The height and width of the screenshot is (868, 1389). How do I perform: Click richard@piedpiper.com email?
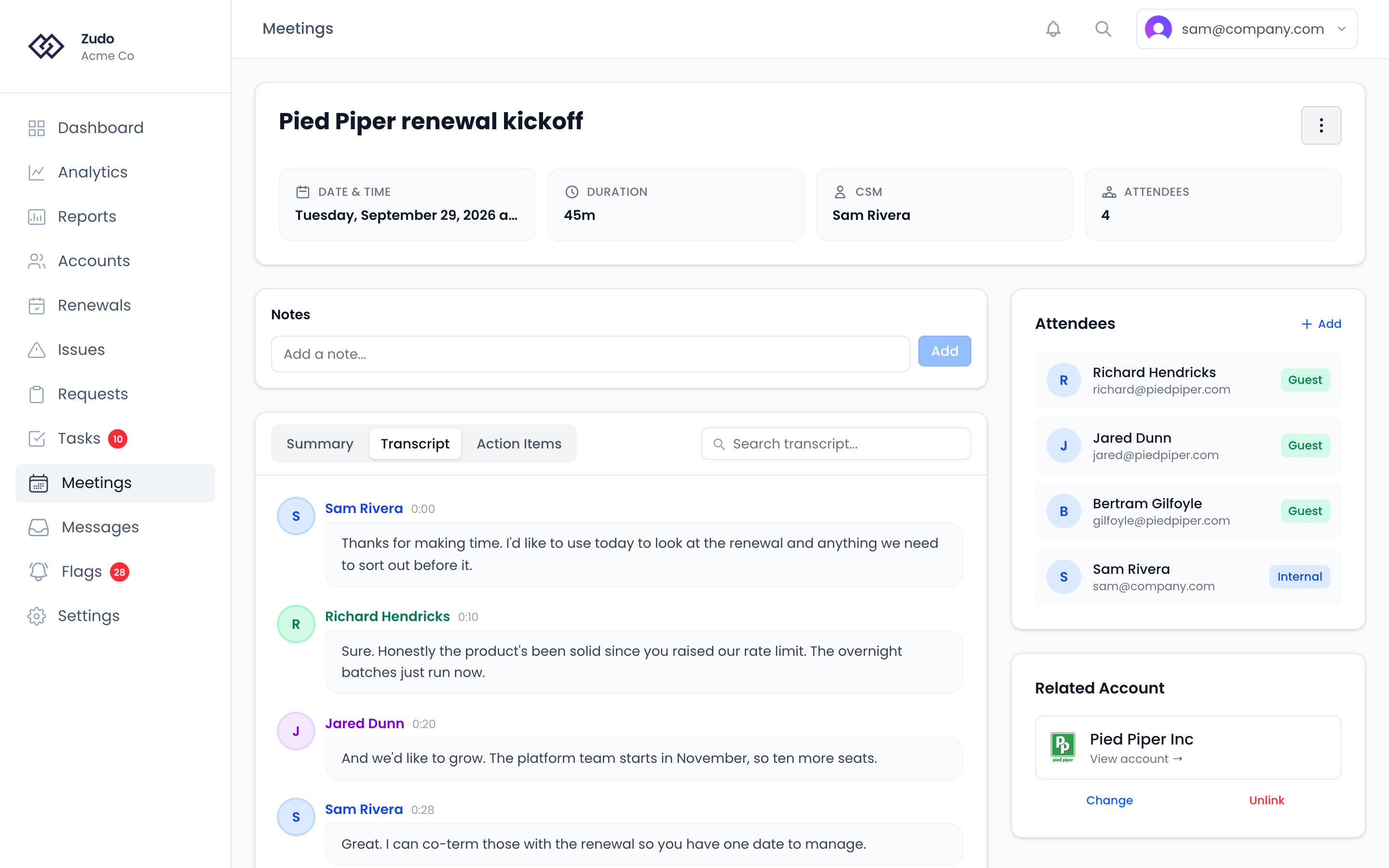(1161, 390)
